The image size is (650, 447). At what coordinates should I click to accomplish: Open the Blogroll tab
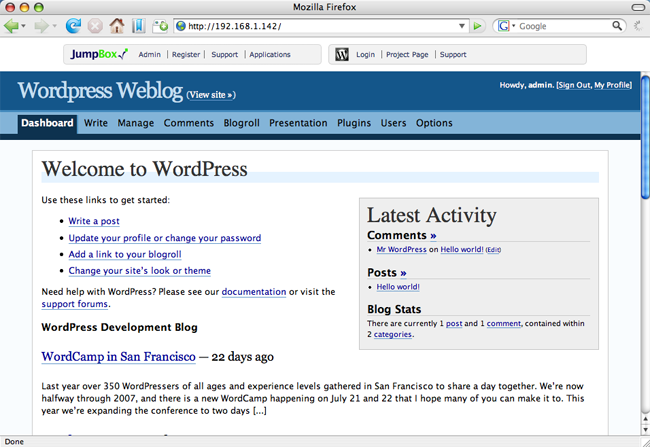click(x=242, y=123)
